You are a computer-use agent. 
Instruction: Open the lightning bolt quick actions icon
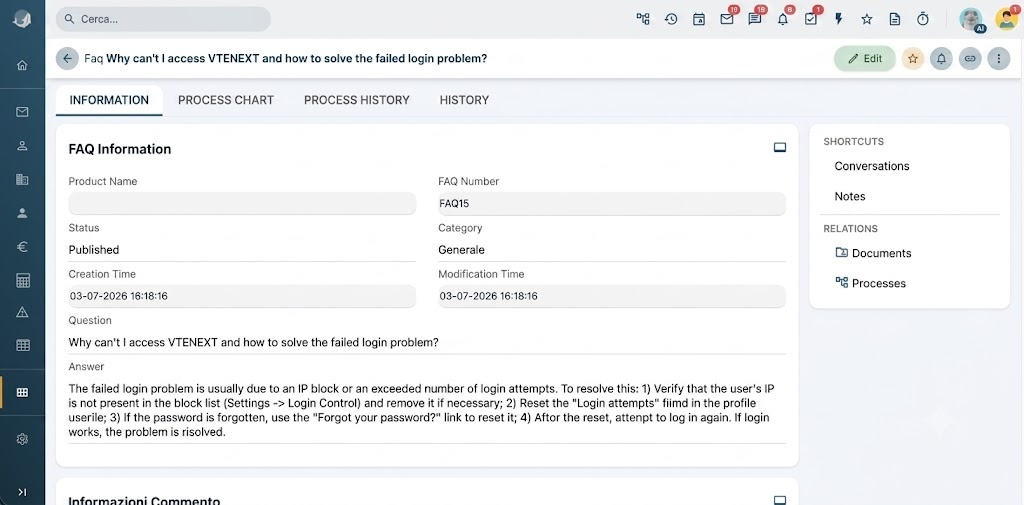(839, 19)
